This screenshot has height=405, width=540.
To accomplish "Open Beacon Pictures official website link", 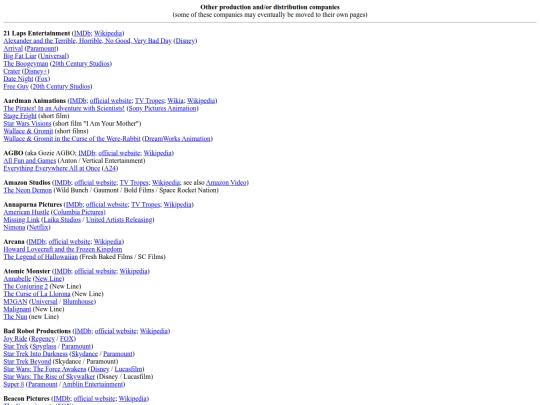I will pyautogui.click(x=94, y=399).
